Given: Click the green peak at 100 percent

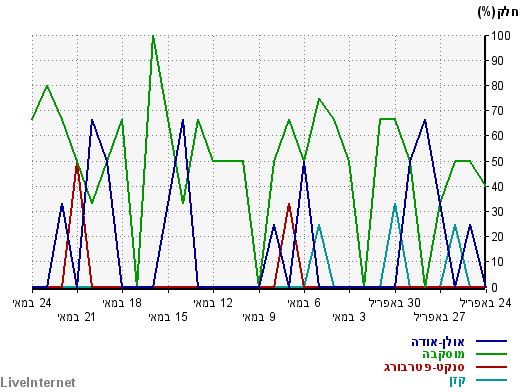Looking at the screenshot, I should (153, 36).
